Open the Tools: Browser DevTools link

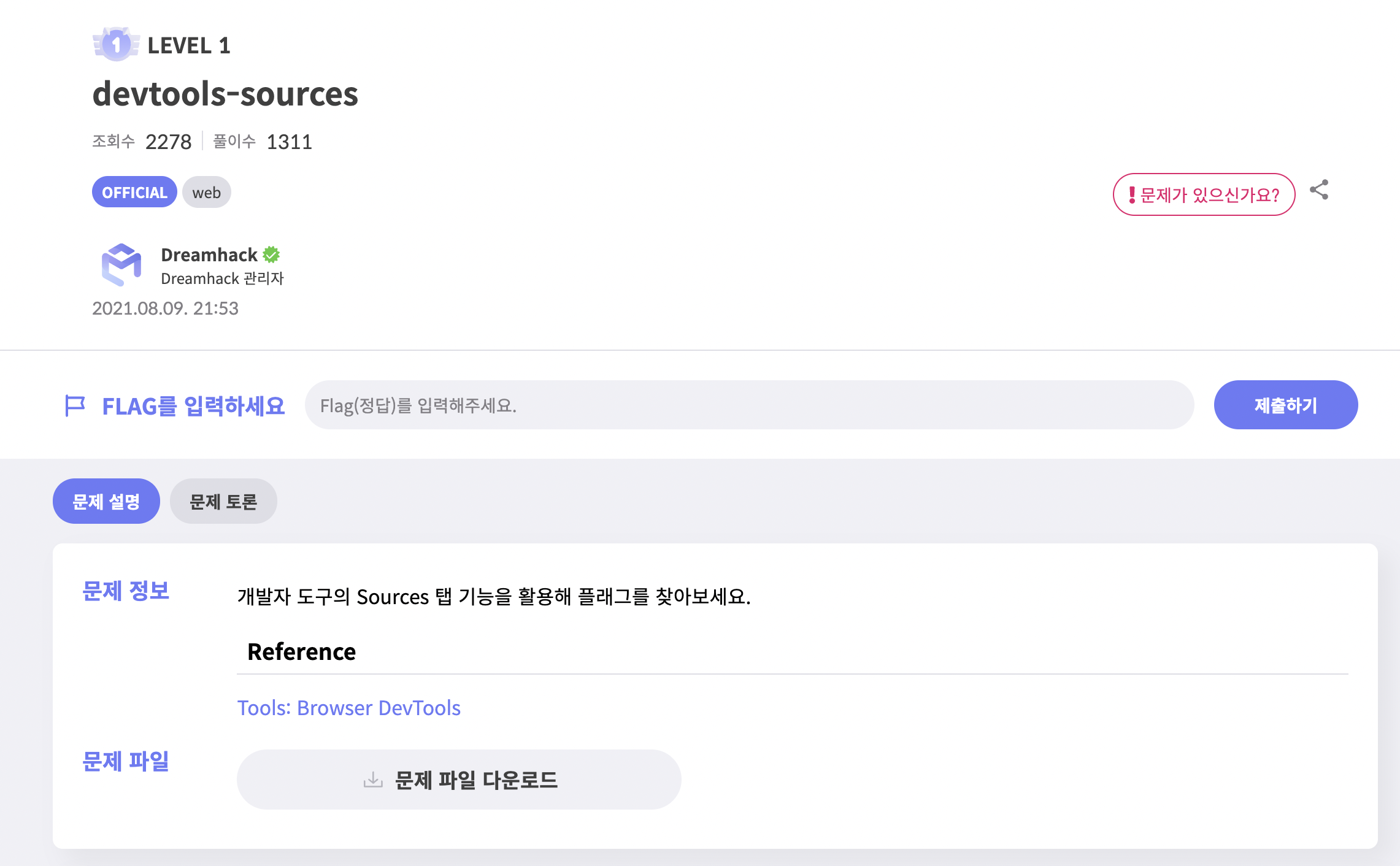(348, 708)
